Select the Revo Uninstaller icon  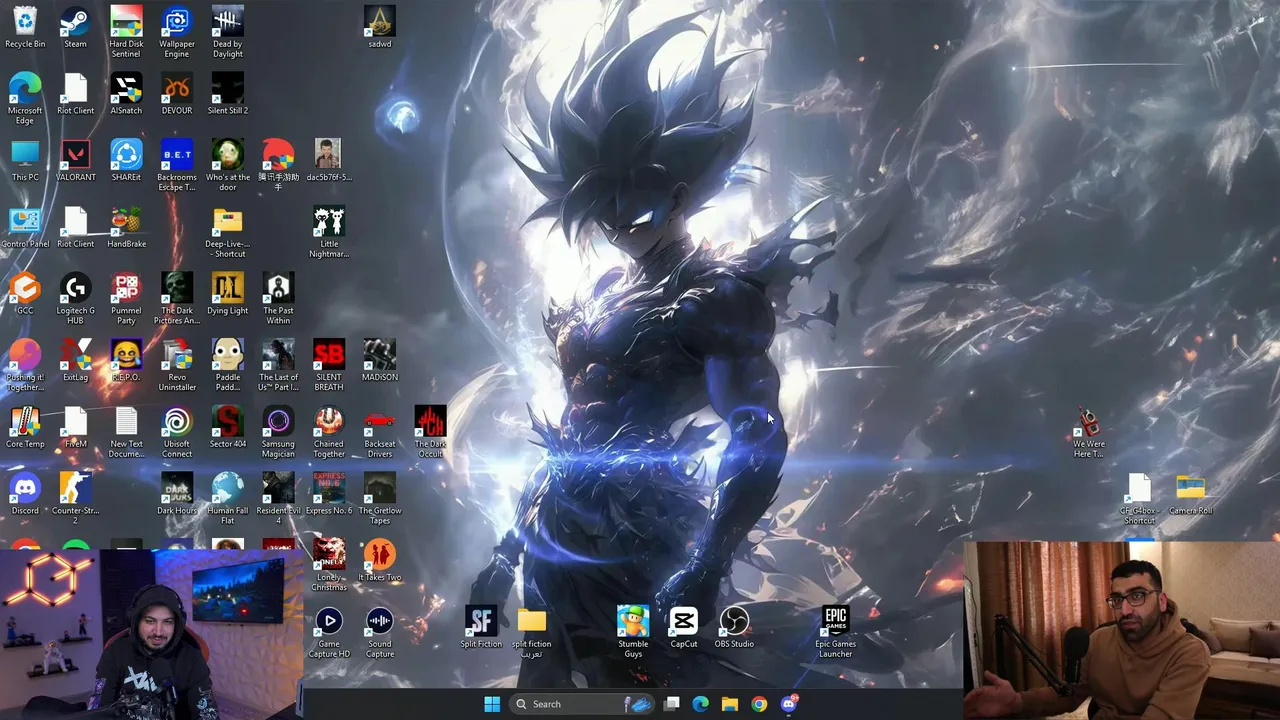point(177,366)
